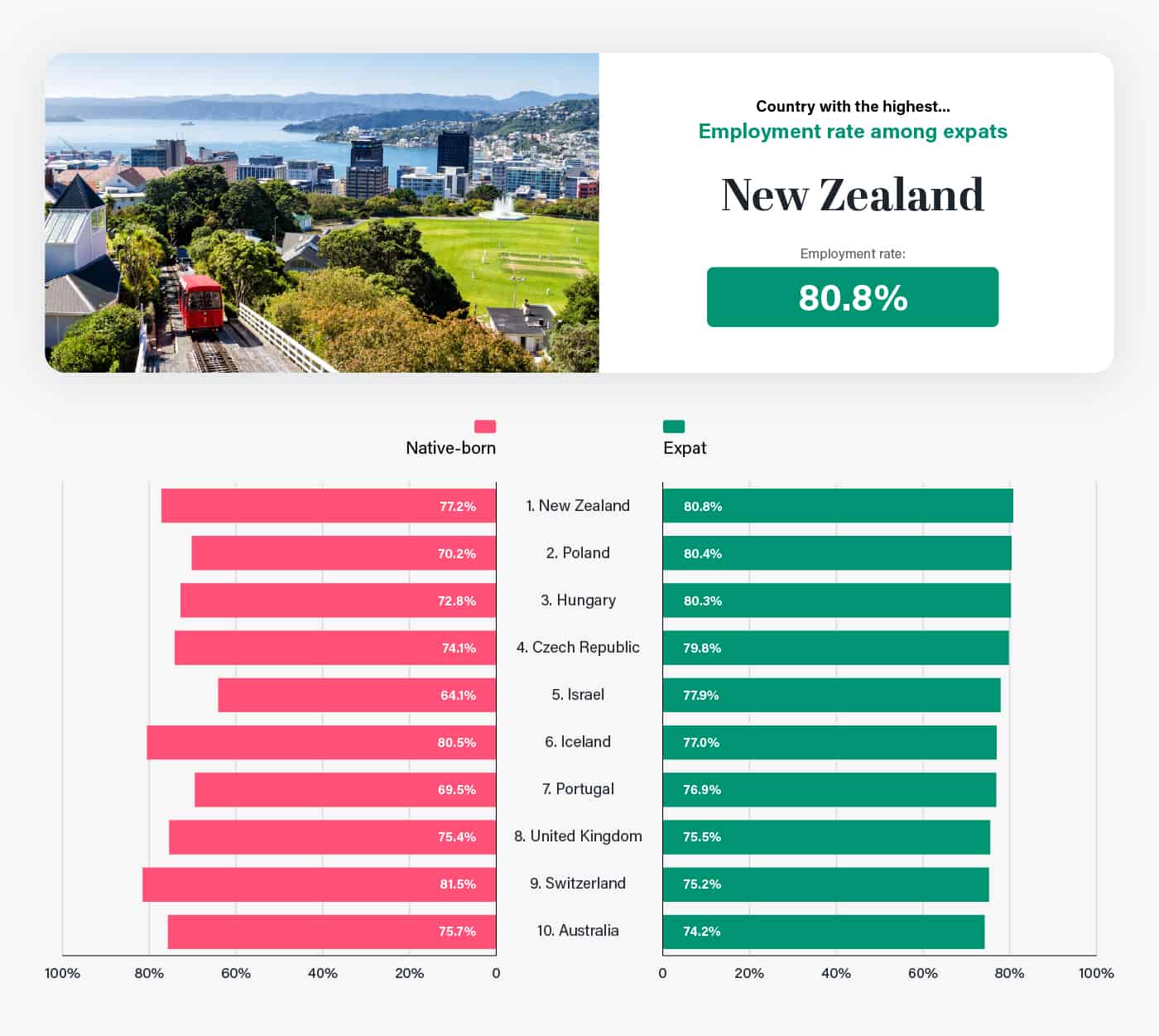Viewport: 1159px width, 1036px height.
Task: Click the Native-born legend label
Action: pos(450,448)
